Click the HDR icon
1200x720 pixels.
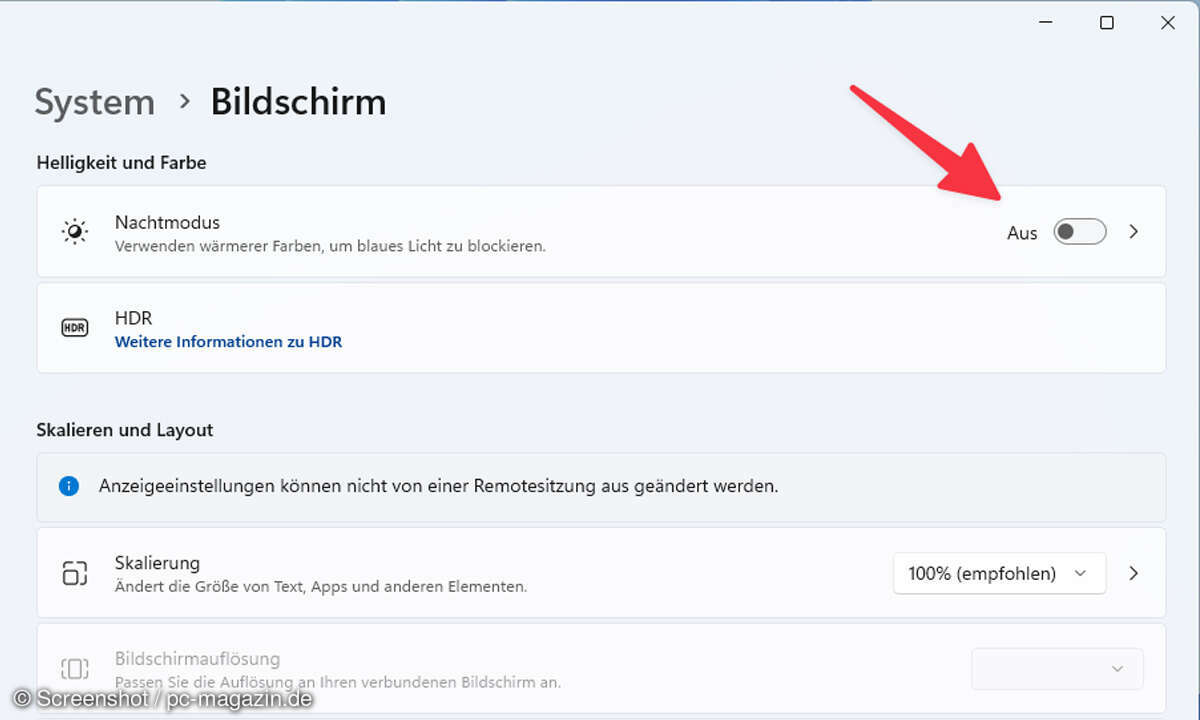point(75,328)
